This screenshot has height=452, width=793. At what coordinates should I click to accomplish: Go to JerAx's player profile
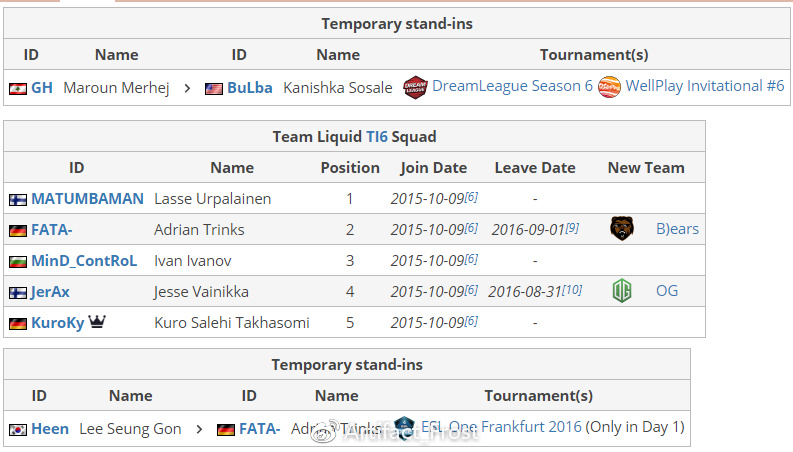(x=50, y=292)
